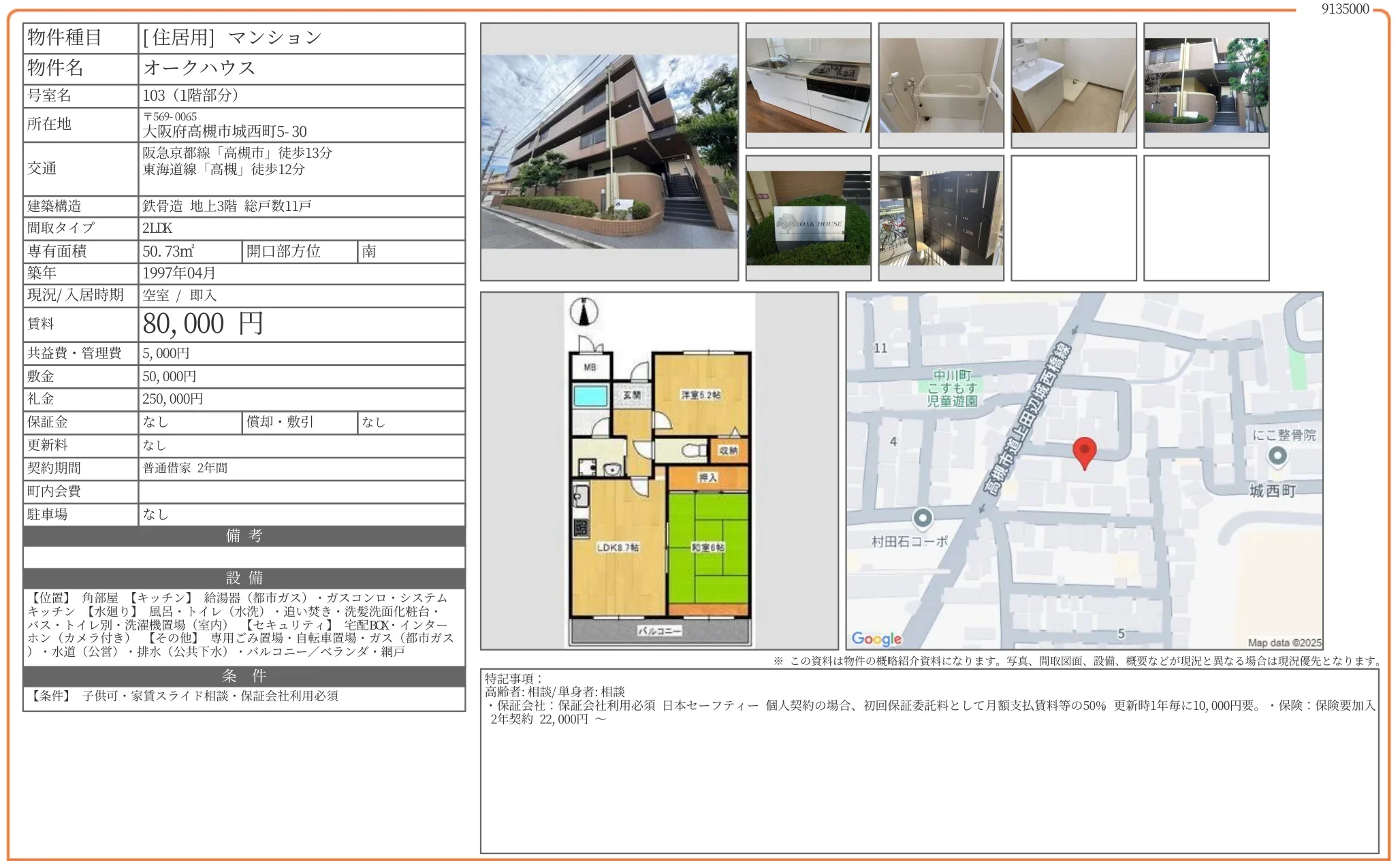1400x861 pixels.
Task: Open the OAK HOUSE sign photo
Action: point(808,218)
